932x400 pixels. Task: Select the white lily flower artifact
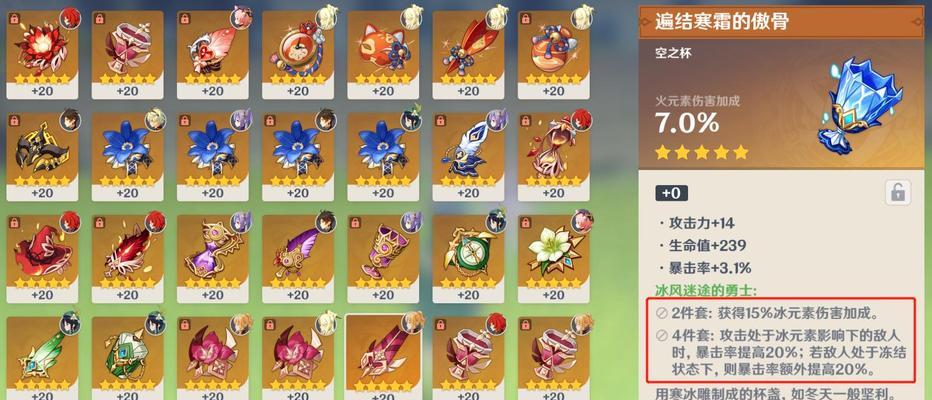point(553,259)
